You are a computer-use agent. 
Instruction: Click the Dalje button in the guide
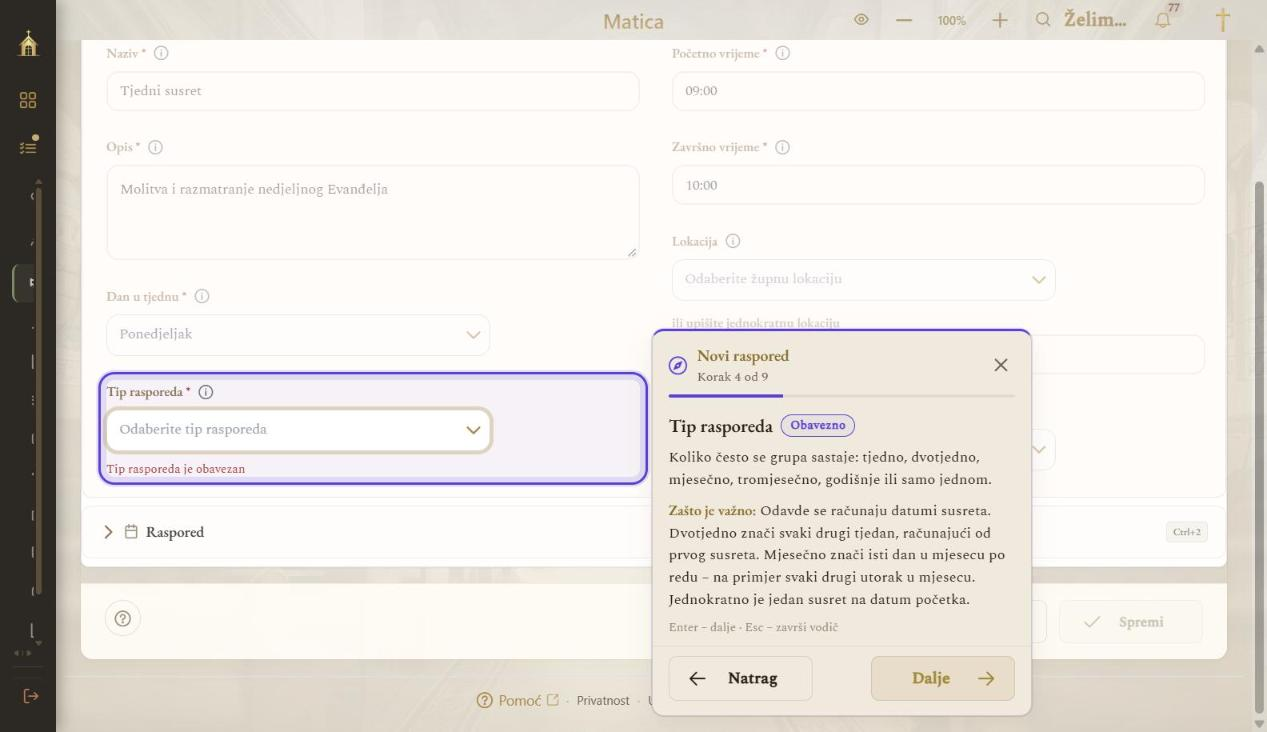(x=943, y=678)
